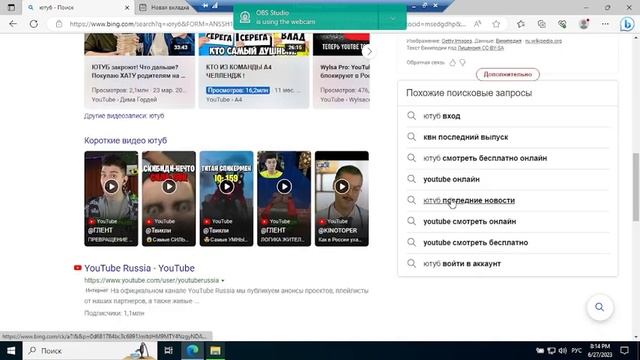Screen dimensions: 640x360
Task: Show next videos with carousel arrow
Action: [x=369, y=52]
